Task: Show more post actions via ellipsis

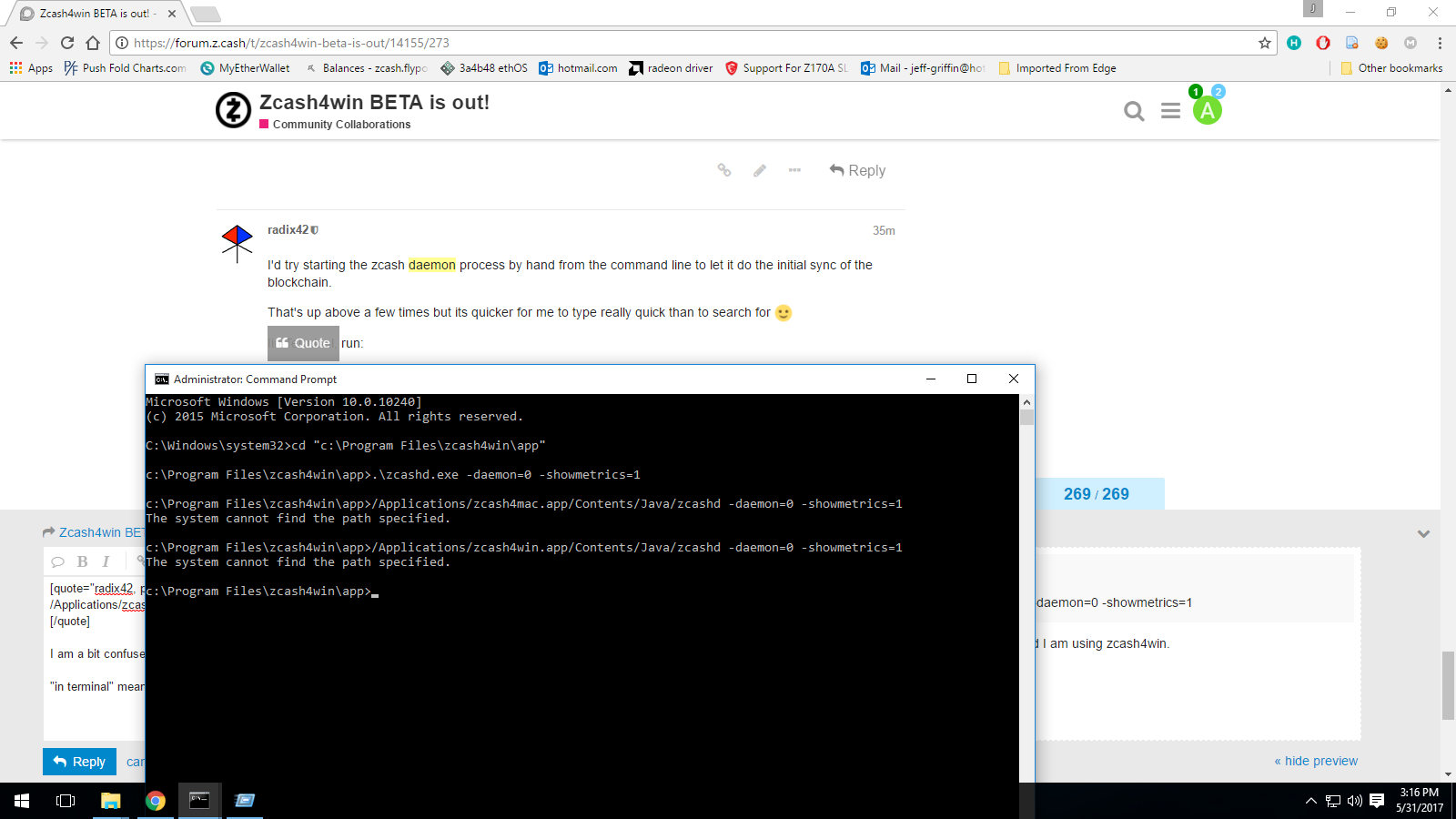Action: (x=794, y=170)
